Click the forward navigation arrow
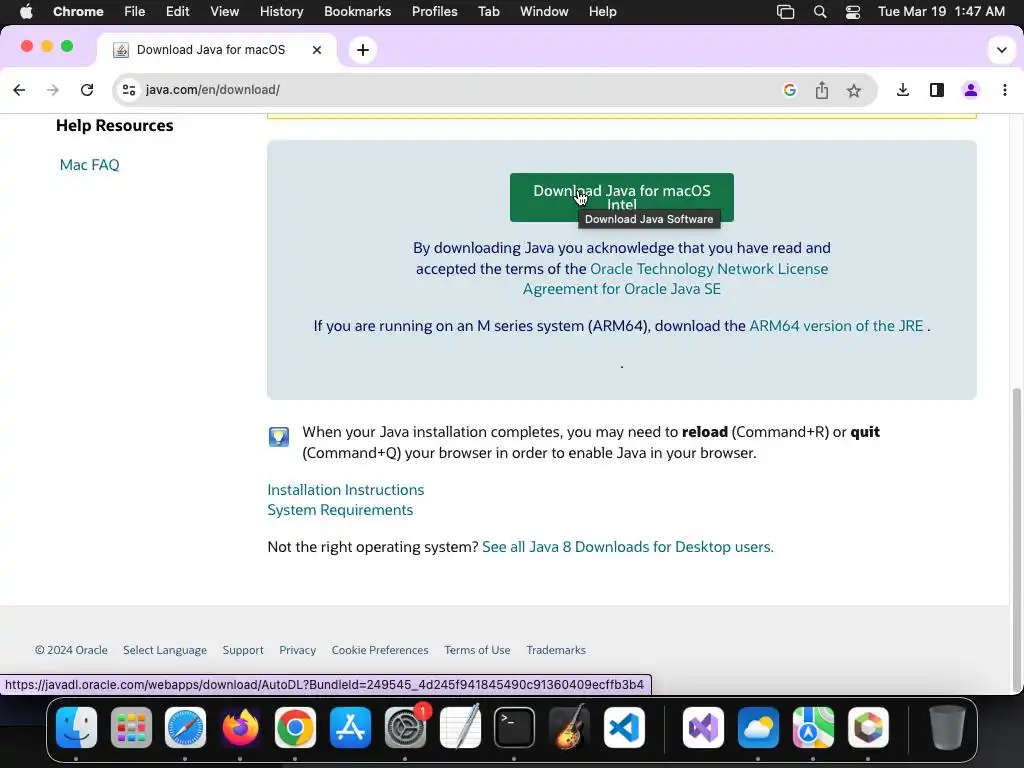Screen dimensions: 1024x768 (x=53, y=90)
